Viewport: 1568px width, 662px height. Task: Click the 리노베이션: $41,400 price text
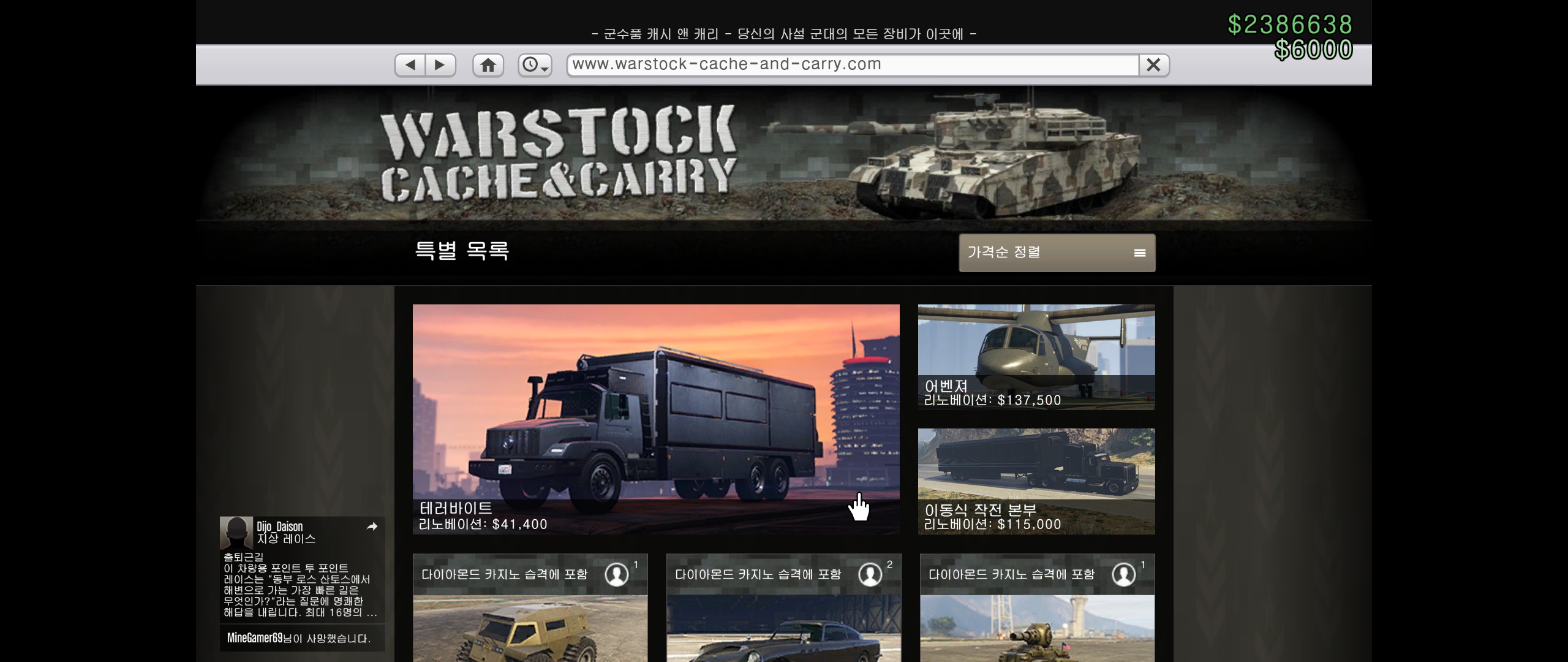[483, 524]
